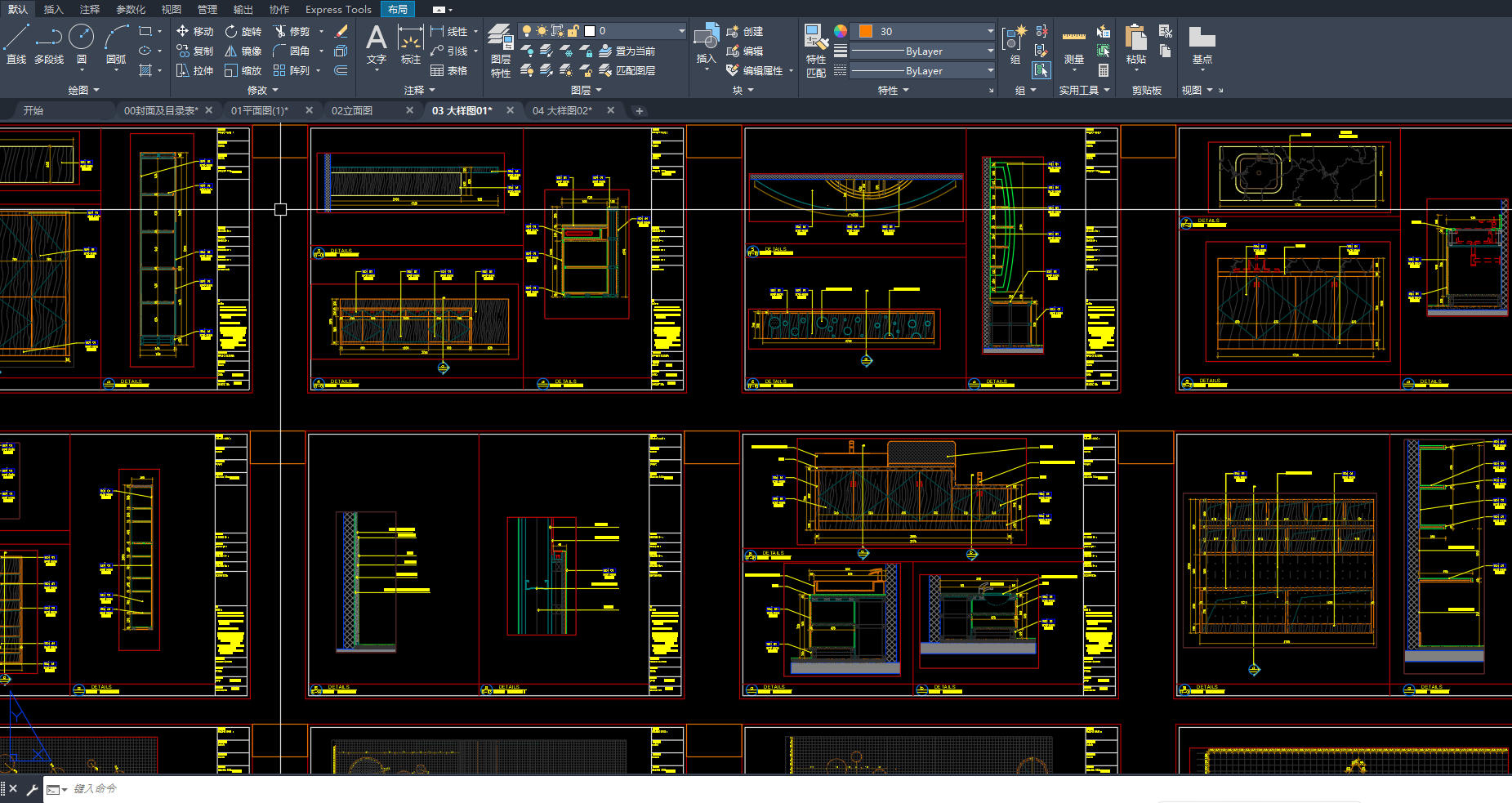This screenshot has height=803, width=1512.
Task: Open the first ByLayer lineweight dropdown
Action: (922, 51)
